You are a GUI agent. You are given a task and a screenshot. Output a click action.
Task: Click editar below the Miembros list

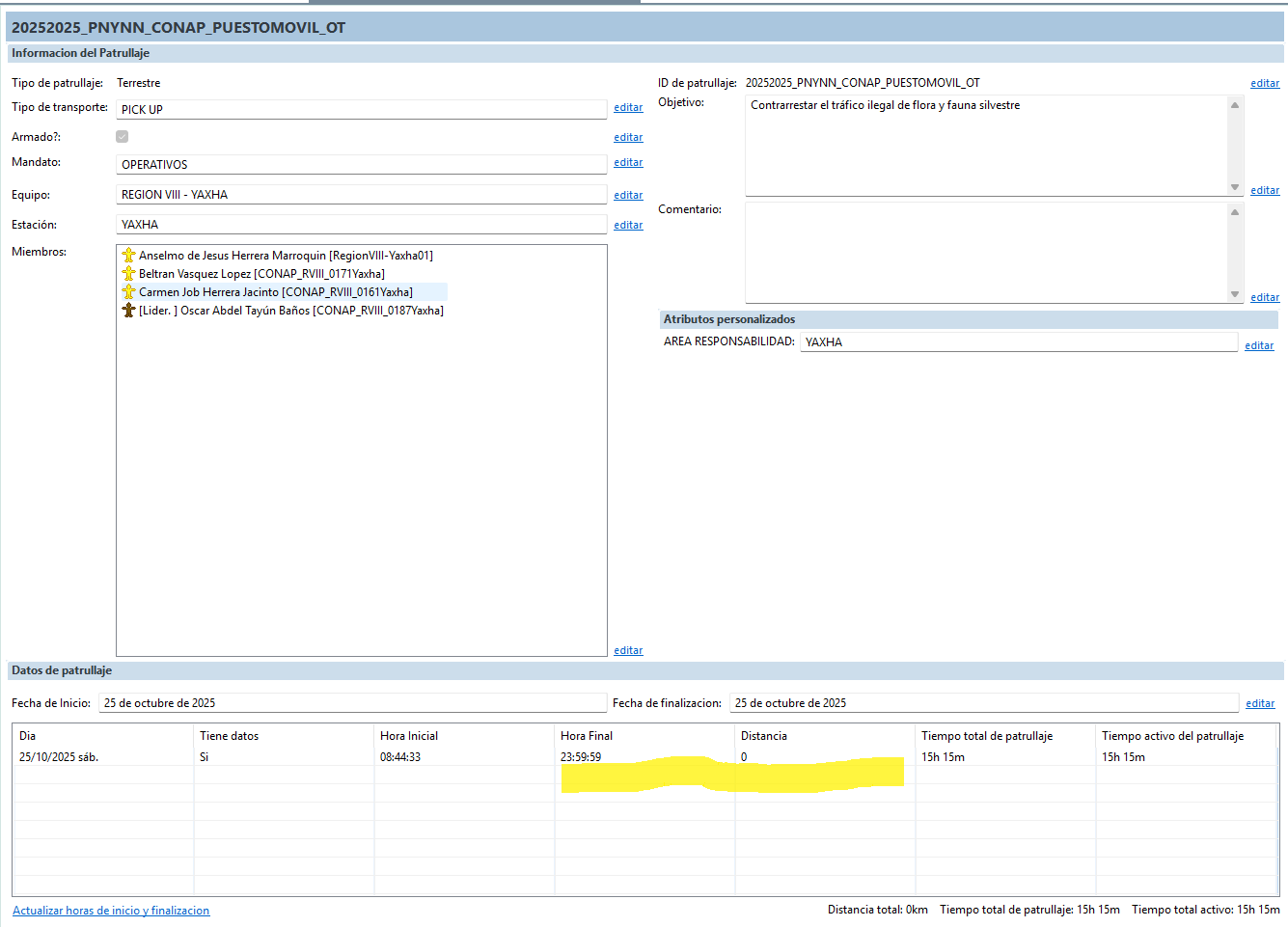628,651
